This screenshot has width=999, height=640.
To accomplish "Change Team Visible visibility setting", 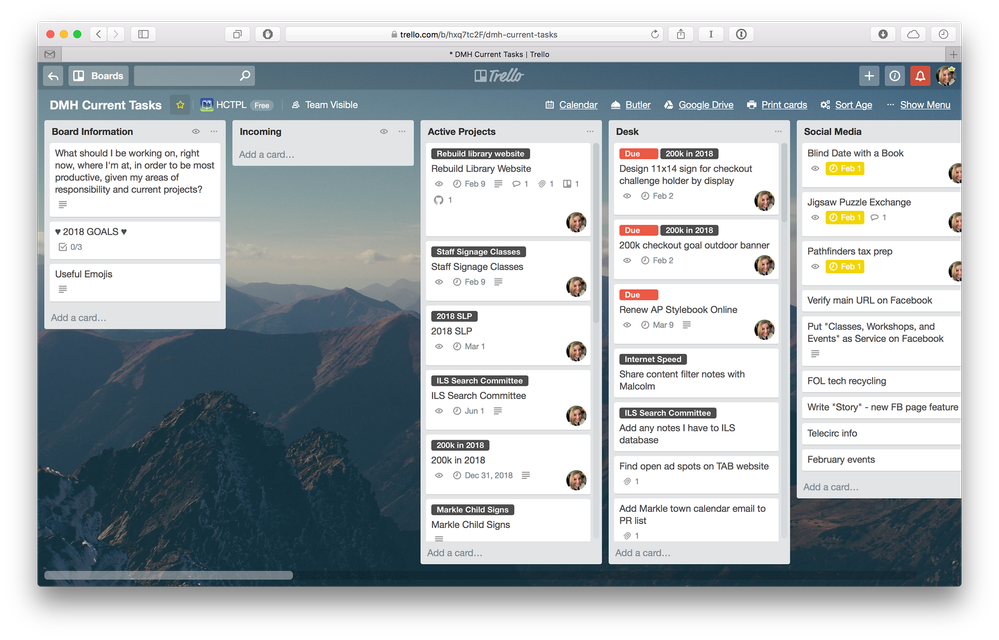I will [x=325, y=105].
